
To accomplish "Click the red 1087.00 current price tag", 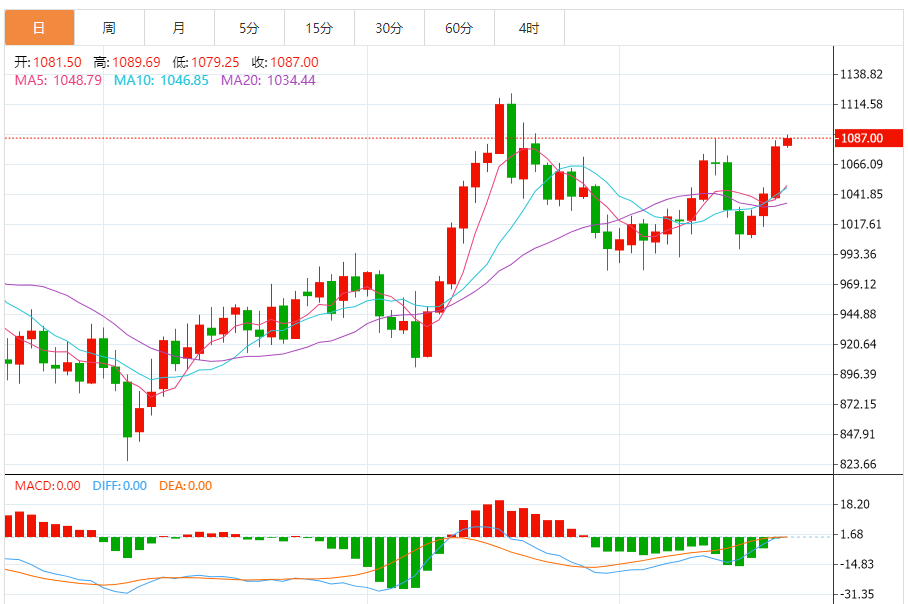I will coord(868,138).
